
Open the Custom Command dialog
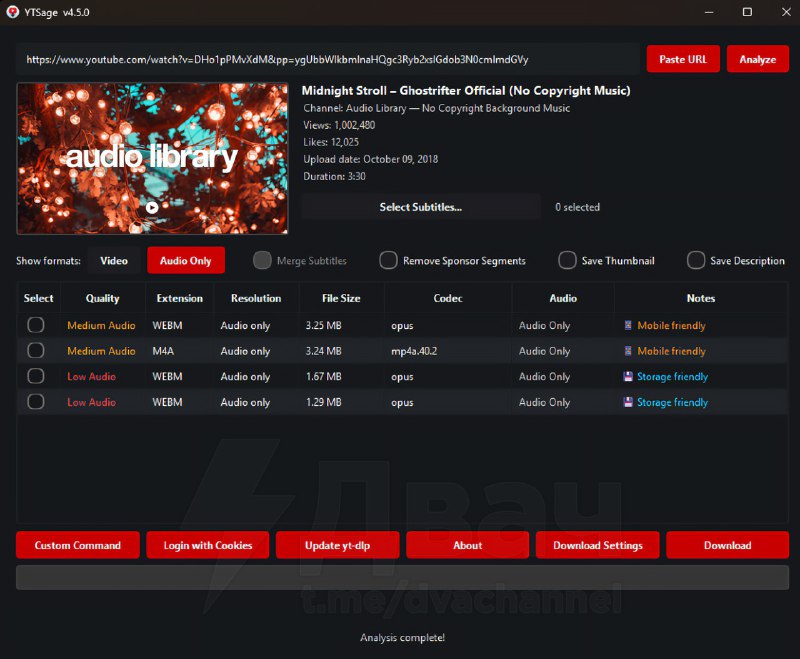(78, 545)
